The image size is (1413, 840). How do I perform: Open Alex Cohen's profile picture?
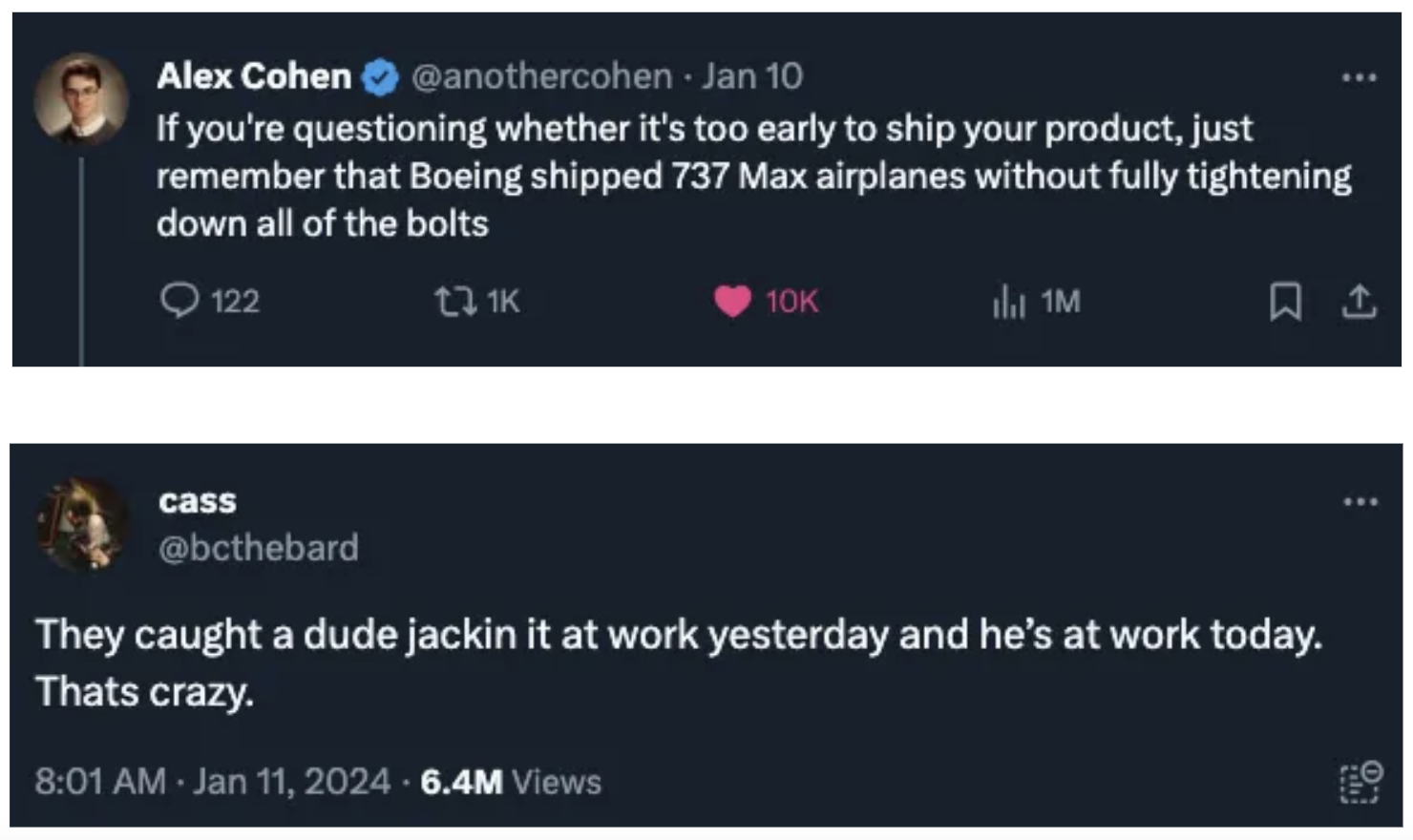[81, 98]
